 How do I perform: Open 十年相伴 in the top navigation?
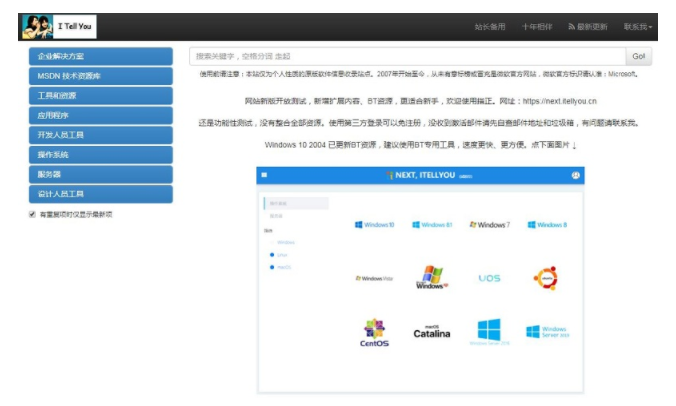pyautogui.click(x=536, y=27)
